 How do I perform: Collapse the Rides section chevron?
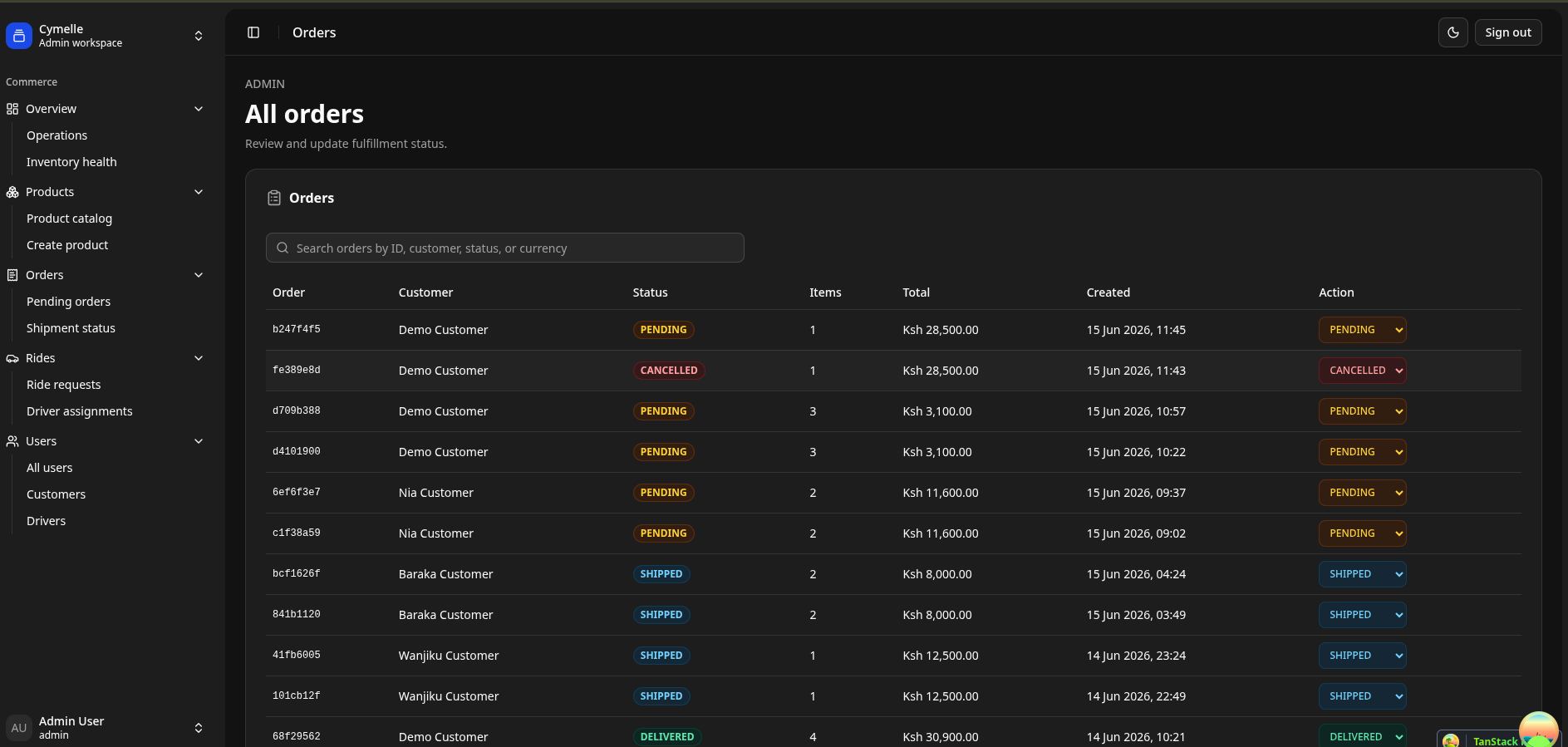199,358
